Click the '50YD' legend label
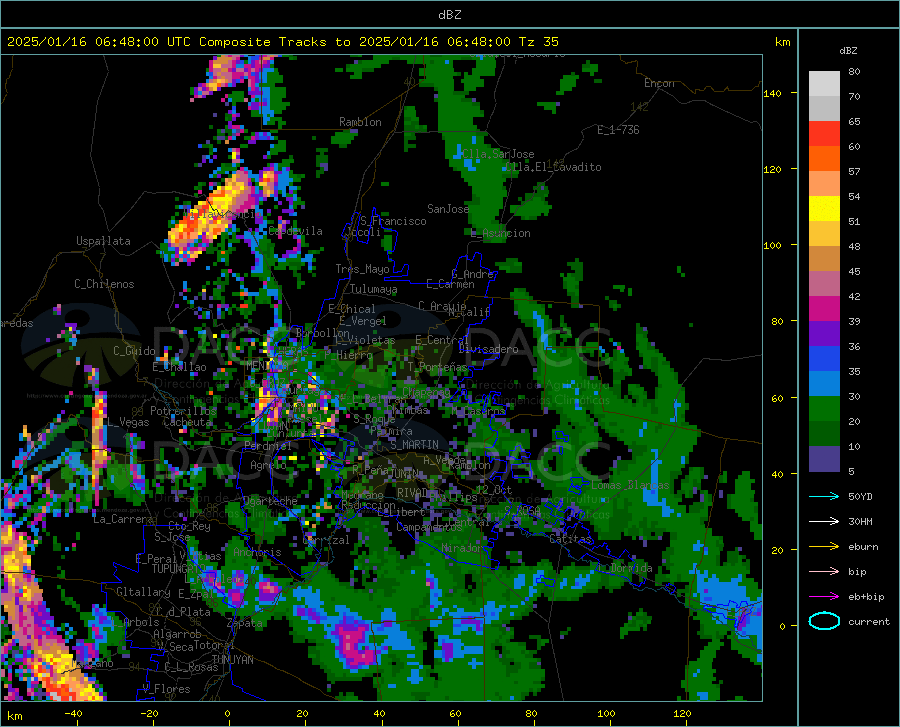The width and height of the screenshot is (900, 727). click(x=860, y=496)
